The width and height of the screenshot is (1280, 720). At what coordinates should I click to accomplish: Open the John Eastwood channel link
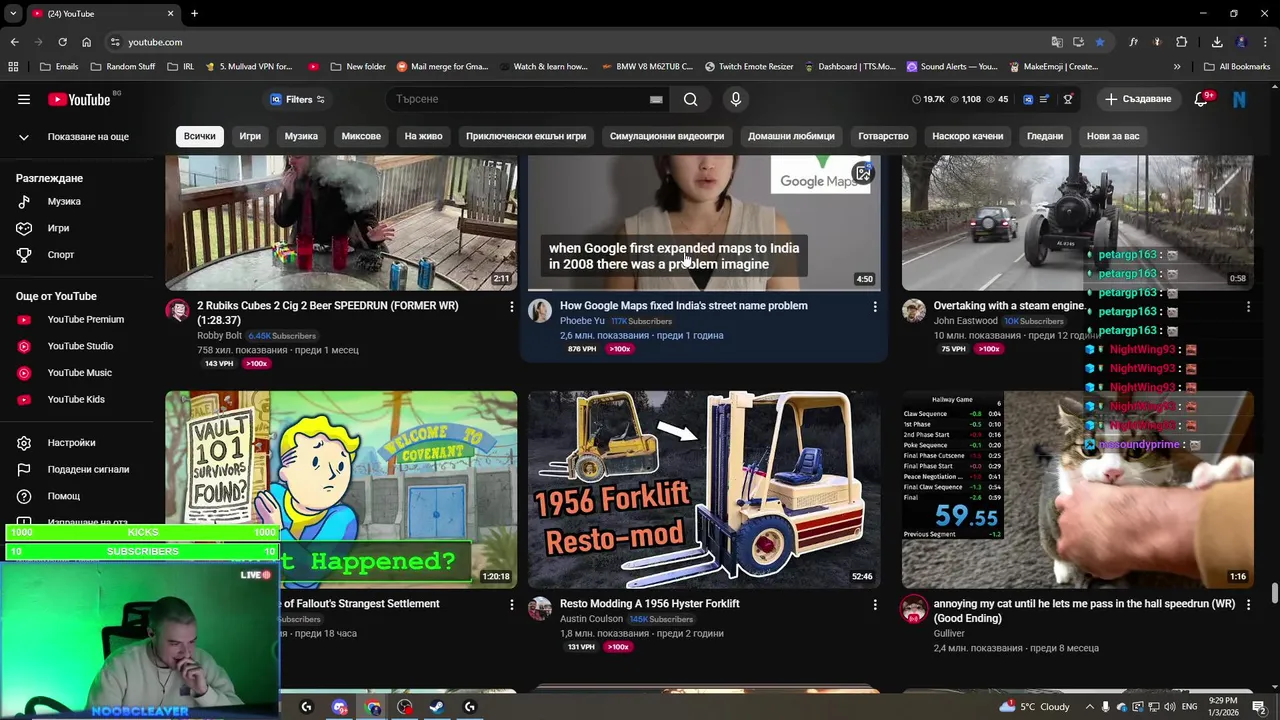(965, 321)
